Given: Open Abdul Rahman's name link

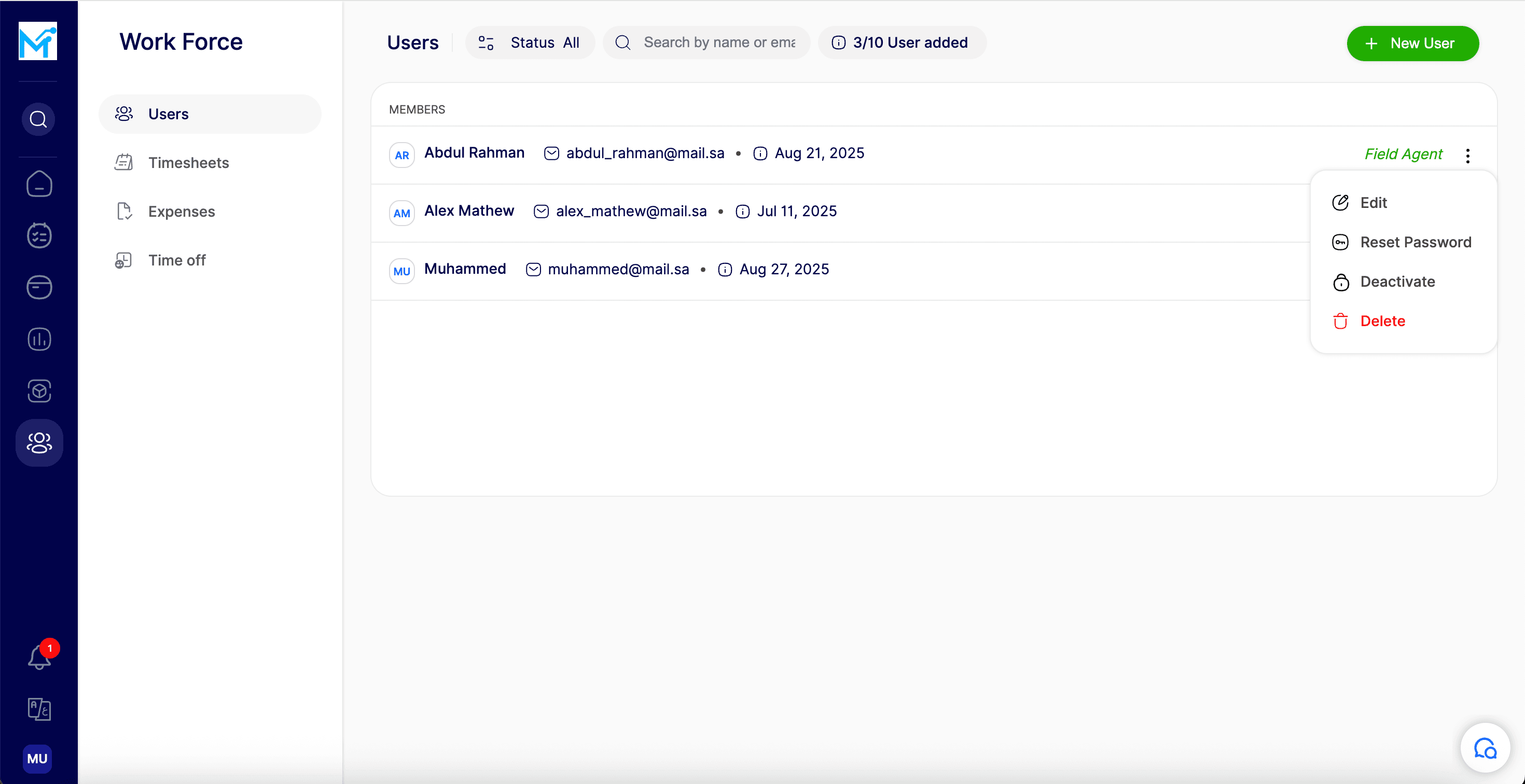Looking at the screenshot, I should point(474,152).
